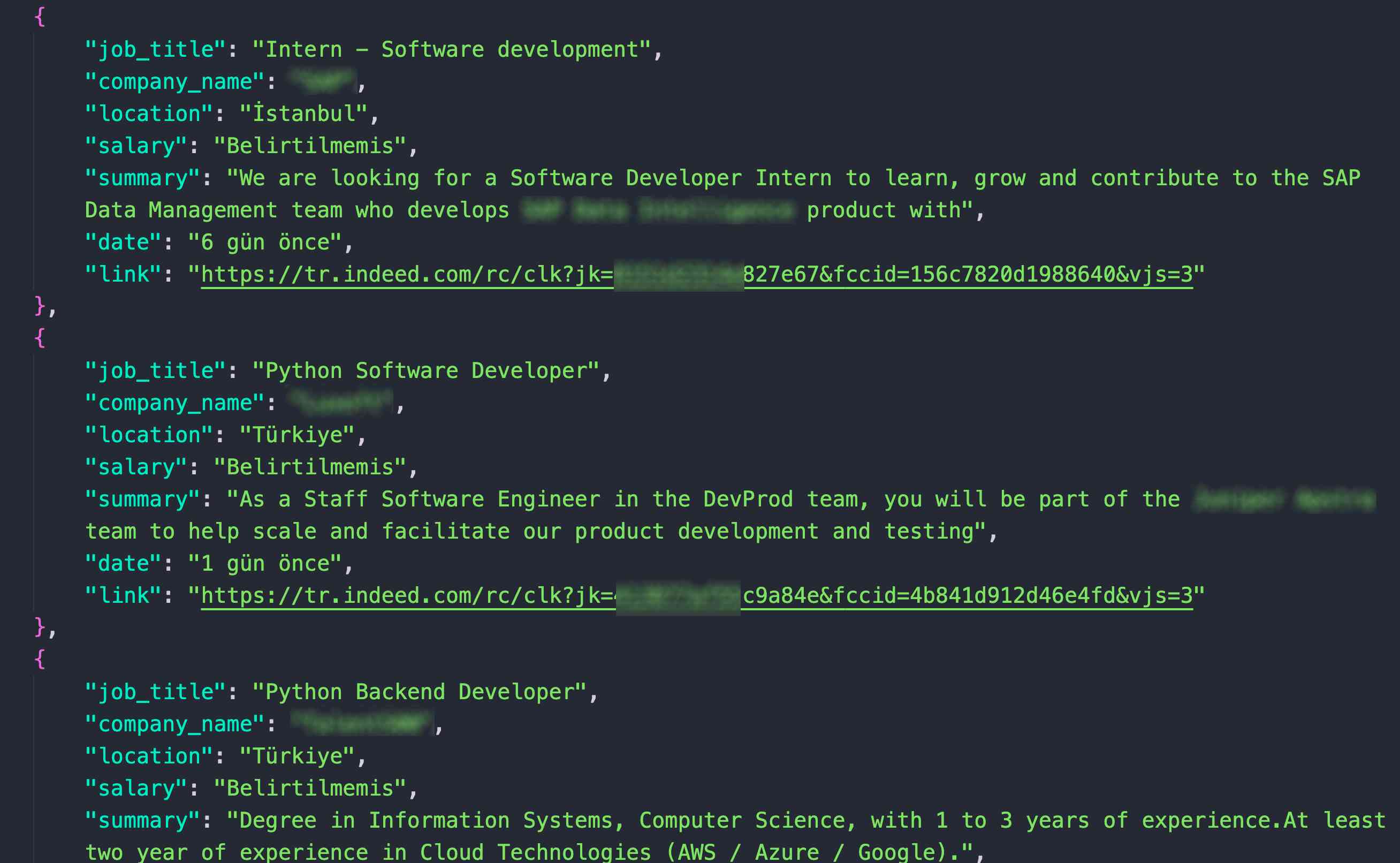Click the opening brace before Python Backend Developer entry
1400x863 pixels.
tap(40, 660)
